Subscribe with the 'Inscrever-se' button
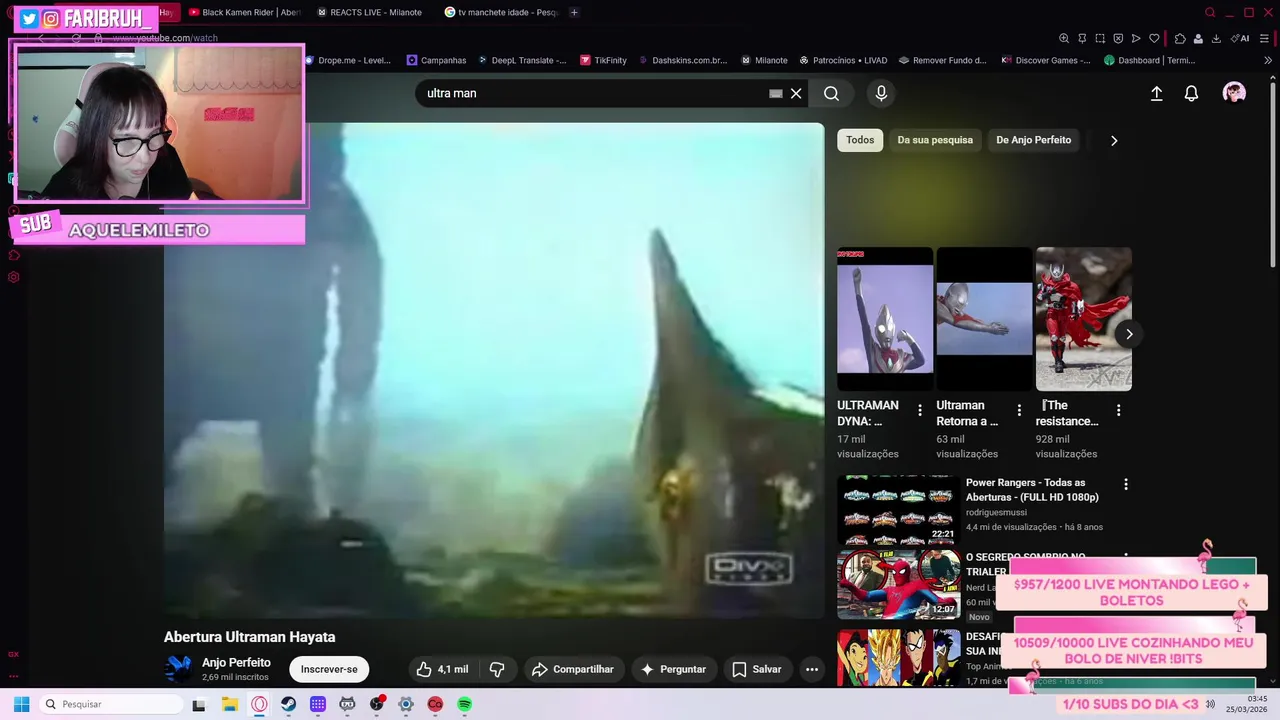1280x720 pixels. pyautogui.click(x=329, y=669)
